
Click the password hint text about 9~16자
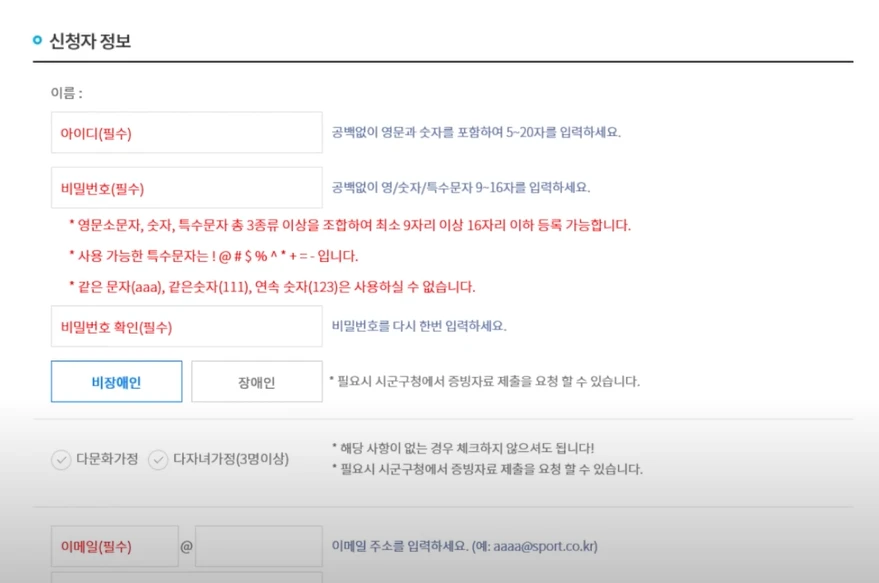[461, 187]
